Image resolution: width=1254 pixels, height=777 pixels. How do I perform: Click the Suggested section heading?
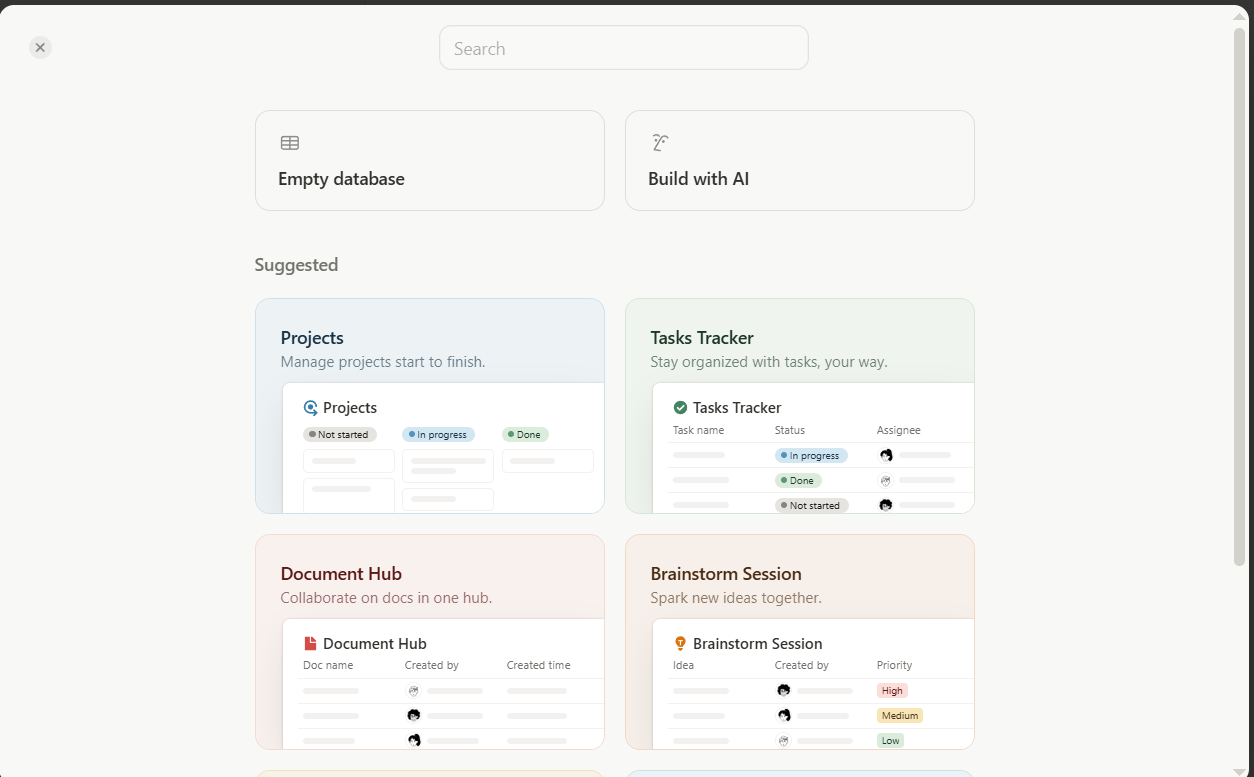[x=296, y=265]
